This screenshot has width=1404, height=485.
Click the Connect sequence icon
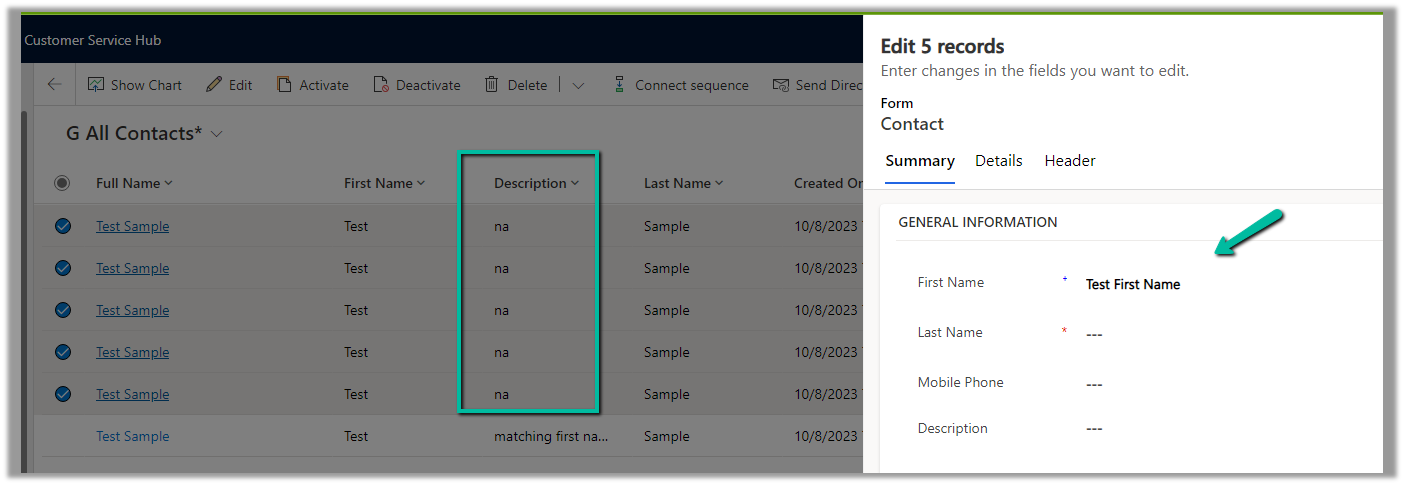619,85
